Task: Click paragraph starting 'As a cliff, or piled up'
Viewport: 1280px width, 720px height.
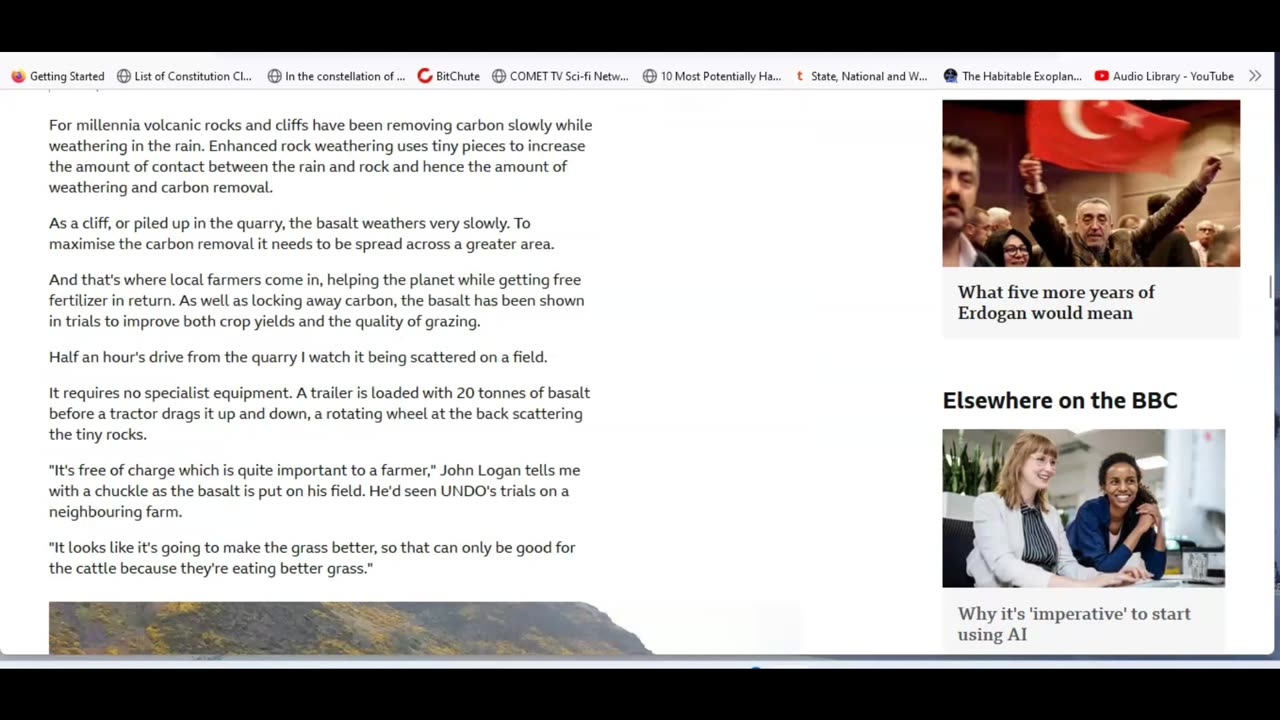Action: 301,233
